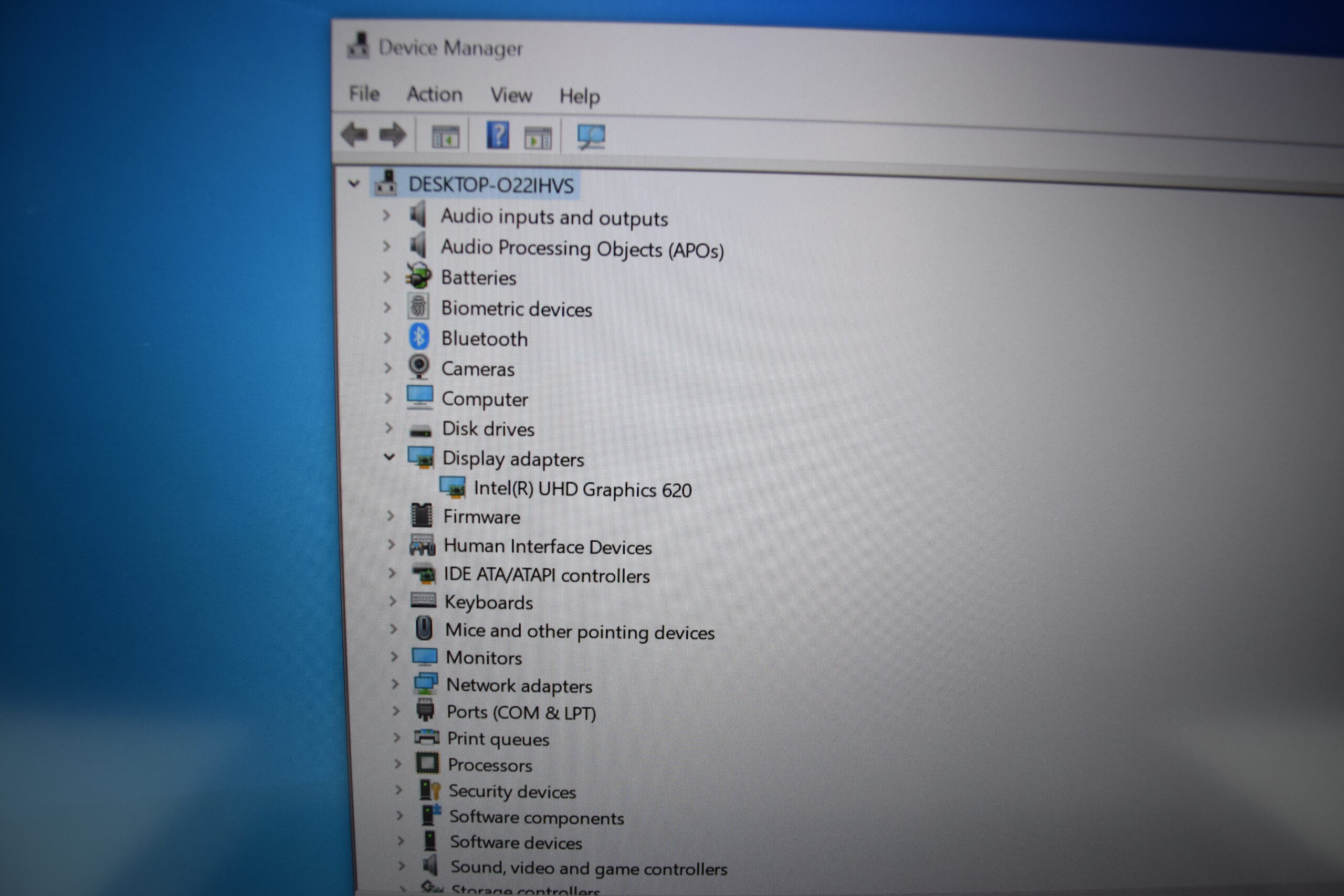Expand the Processors chevron
This screenshot has width=1344, height=896.
click(x=398, y=763)
